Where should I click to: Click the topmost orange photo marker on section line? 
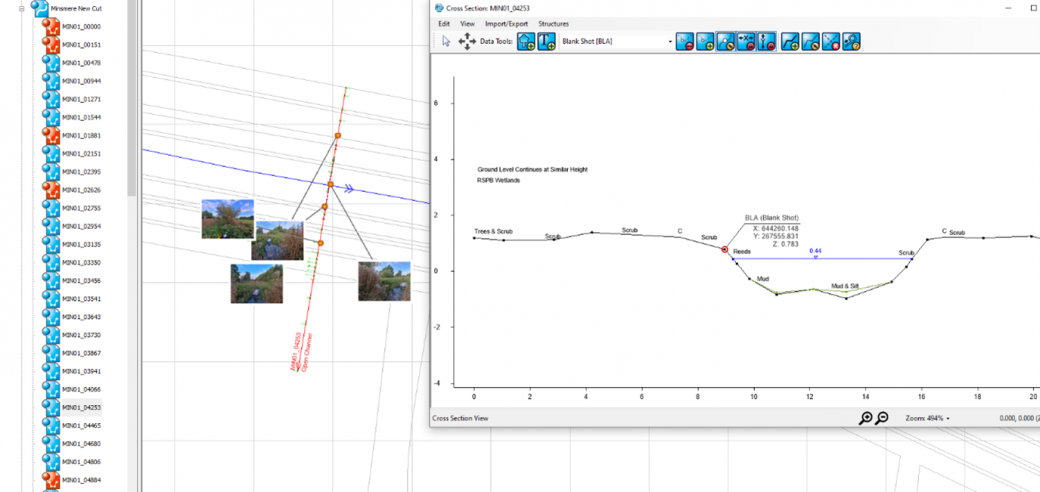338,136
